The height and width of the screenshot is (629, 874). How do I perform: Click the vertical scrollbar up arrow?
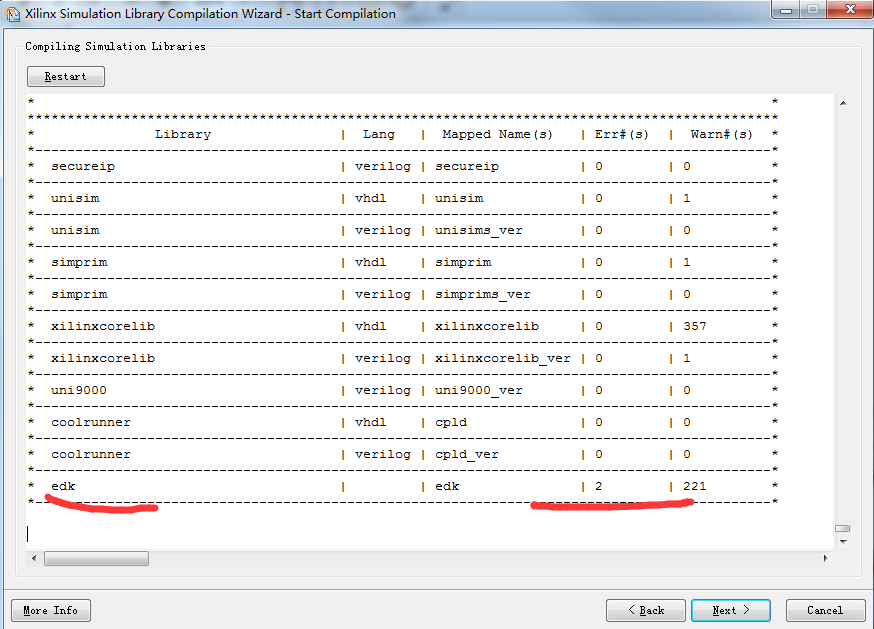843,103
